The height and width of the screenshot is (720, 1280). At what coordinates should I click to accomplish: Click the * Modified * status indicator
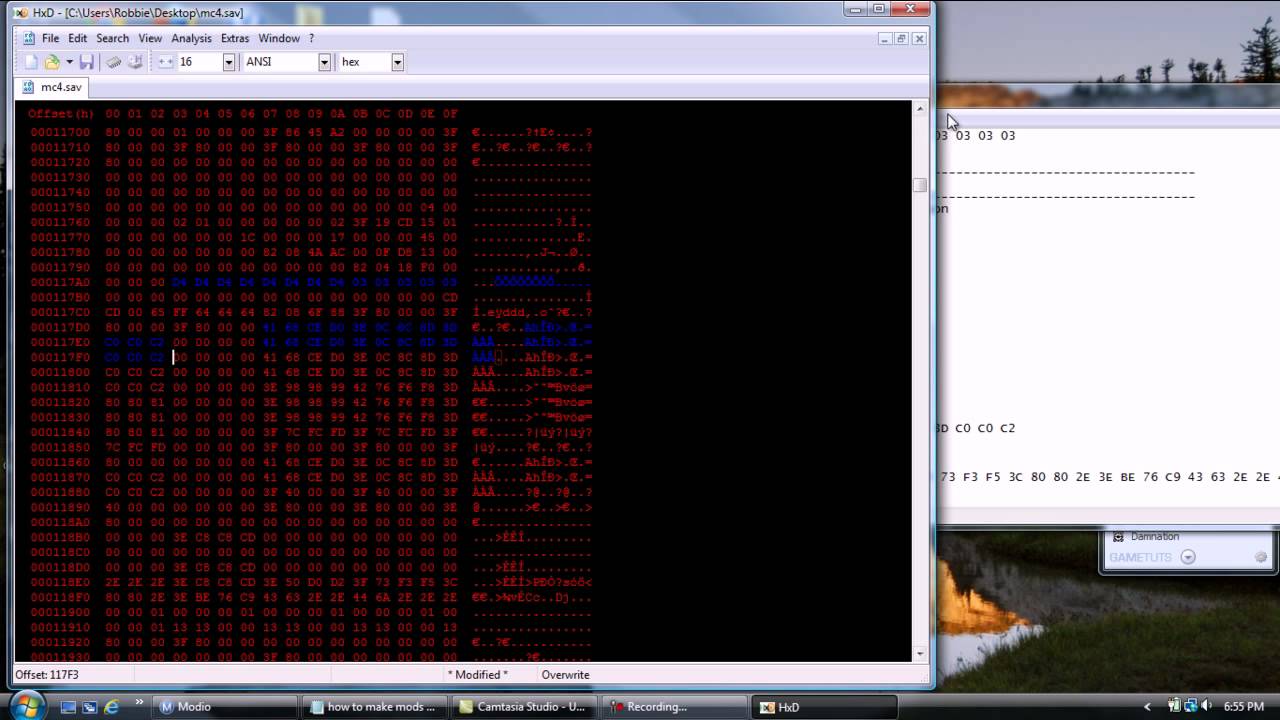tap(478, 675)
